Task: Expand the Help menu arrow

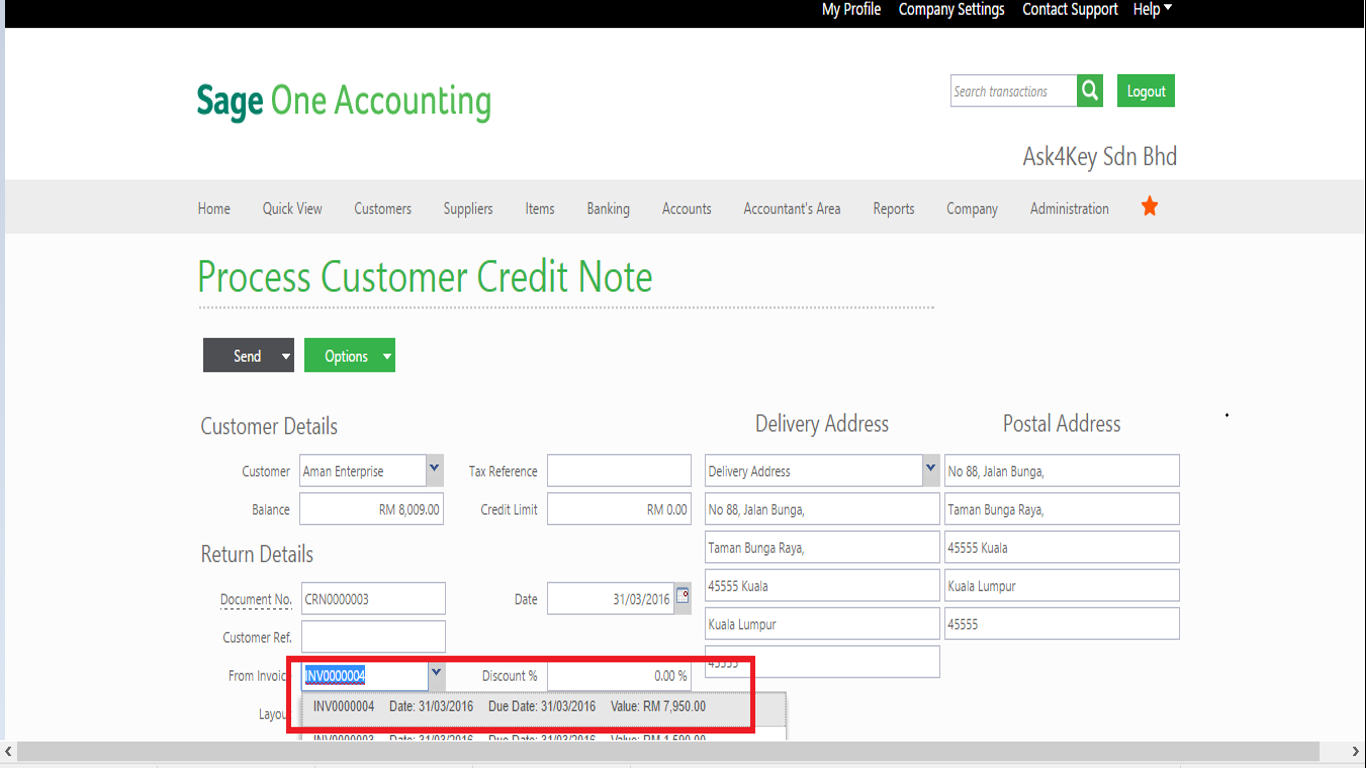Action: (1167, 8)
